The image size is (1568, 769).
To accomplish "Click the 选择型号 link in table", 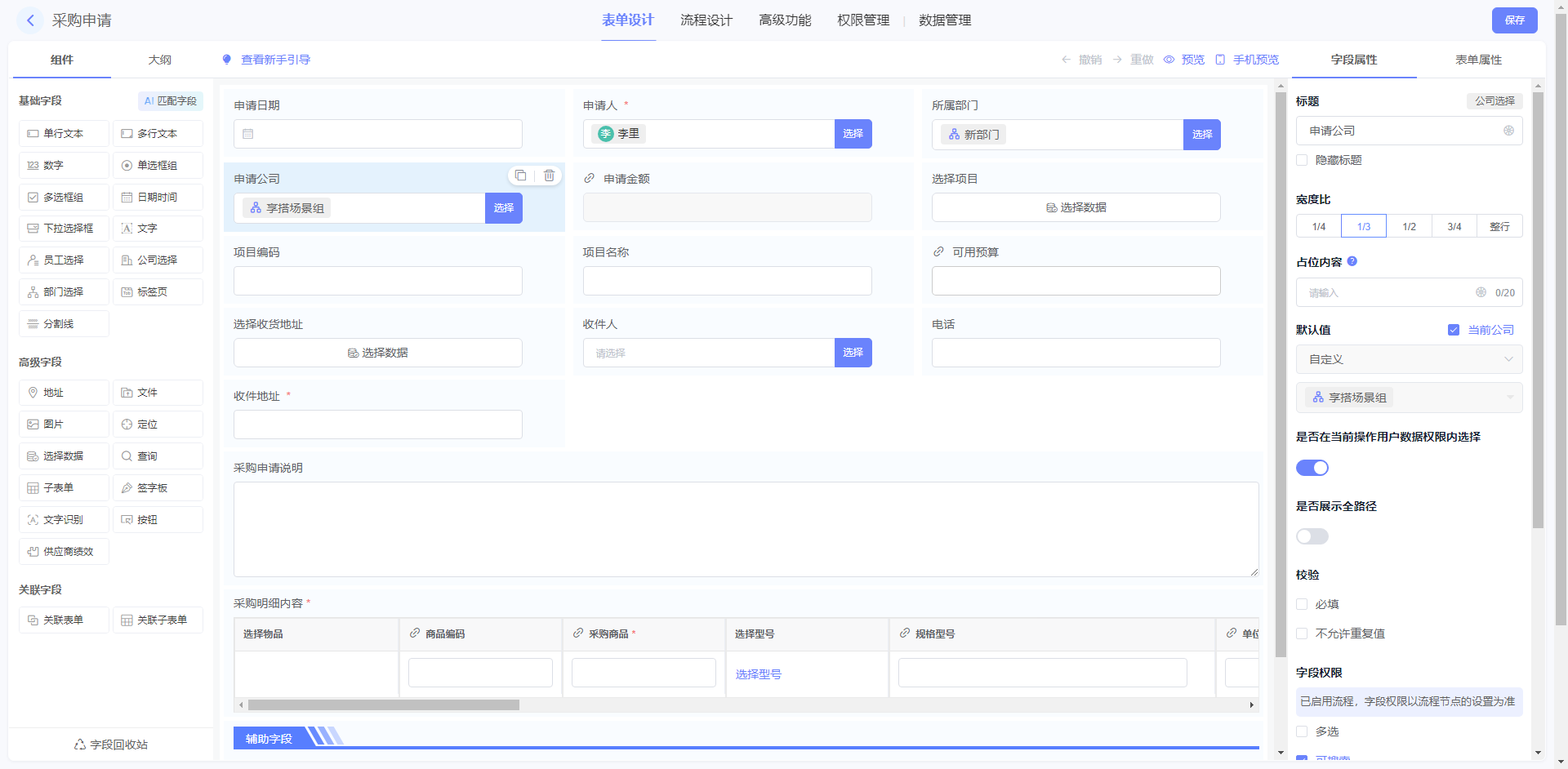I will click(758, 674).
